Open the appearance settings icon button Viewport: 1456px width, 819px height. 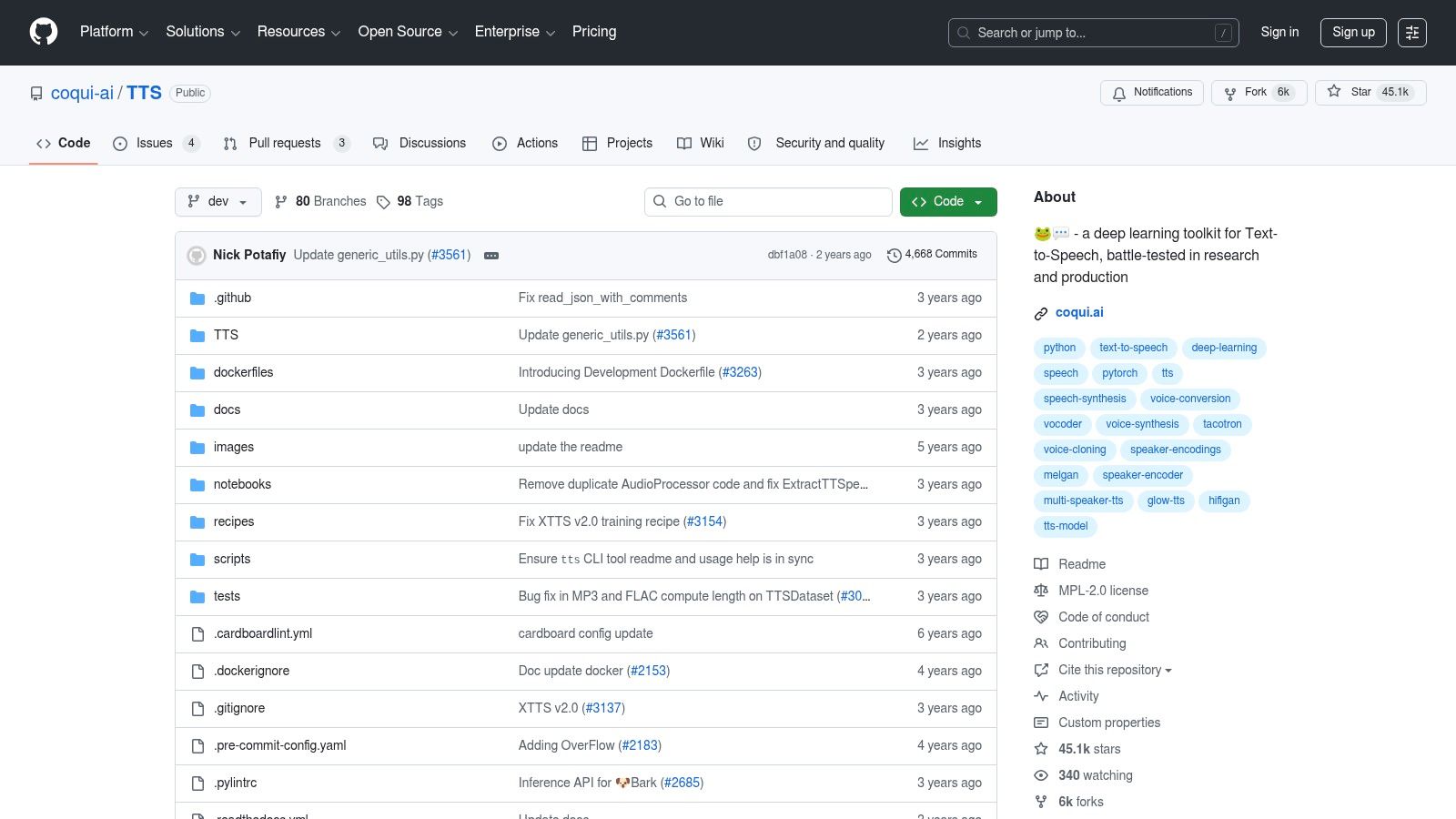coord(1412,33)
